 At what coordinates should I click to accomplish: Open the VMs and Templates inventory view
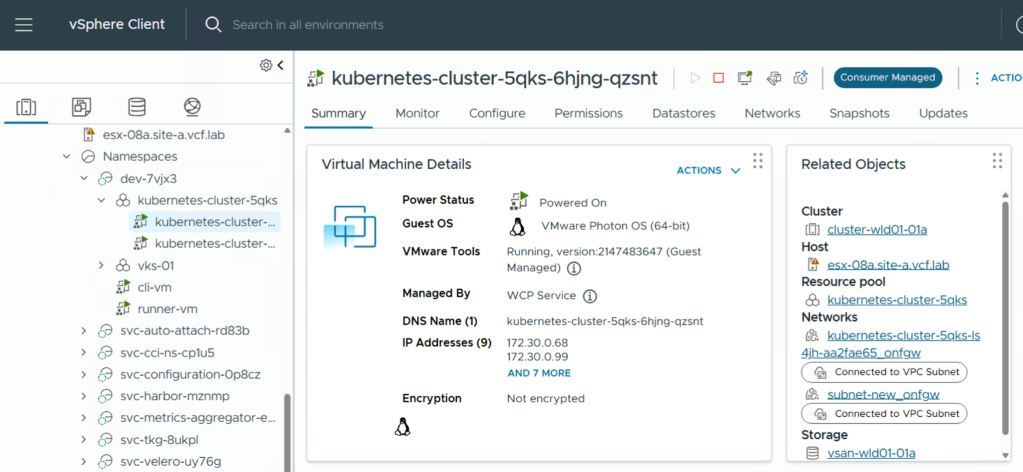(82, 107)
